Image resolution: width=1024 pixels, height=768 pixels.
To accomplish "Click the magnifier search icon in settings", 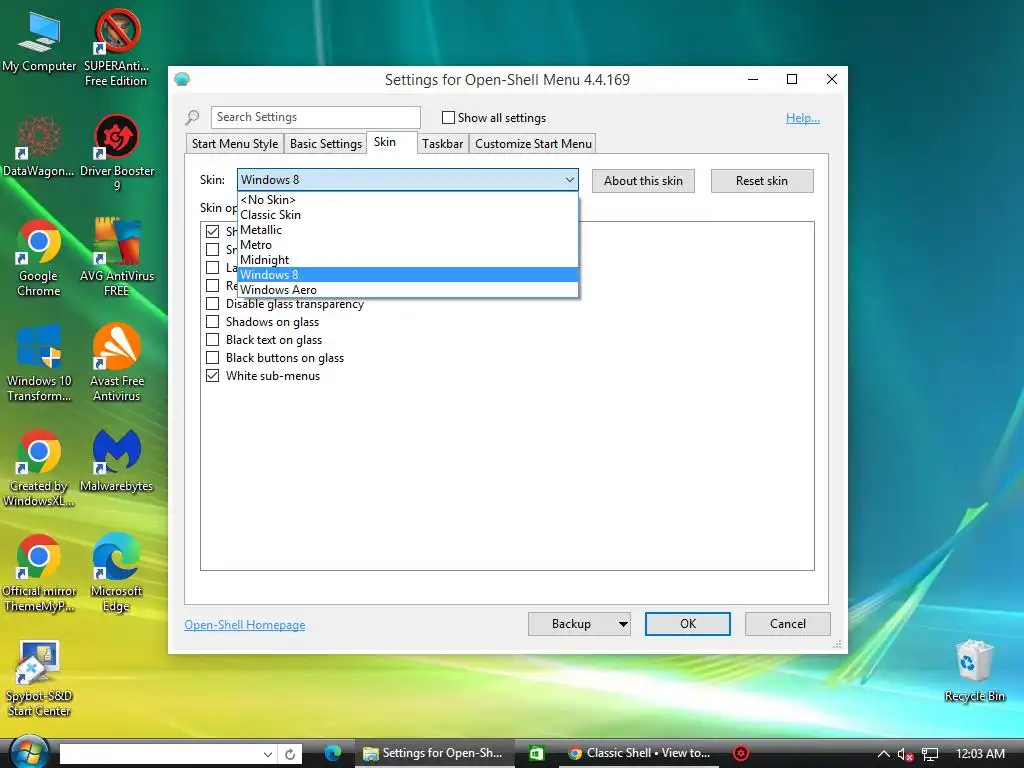I will 192,118.
